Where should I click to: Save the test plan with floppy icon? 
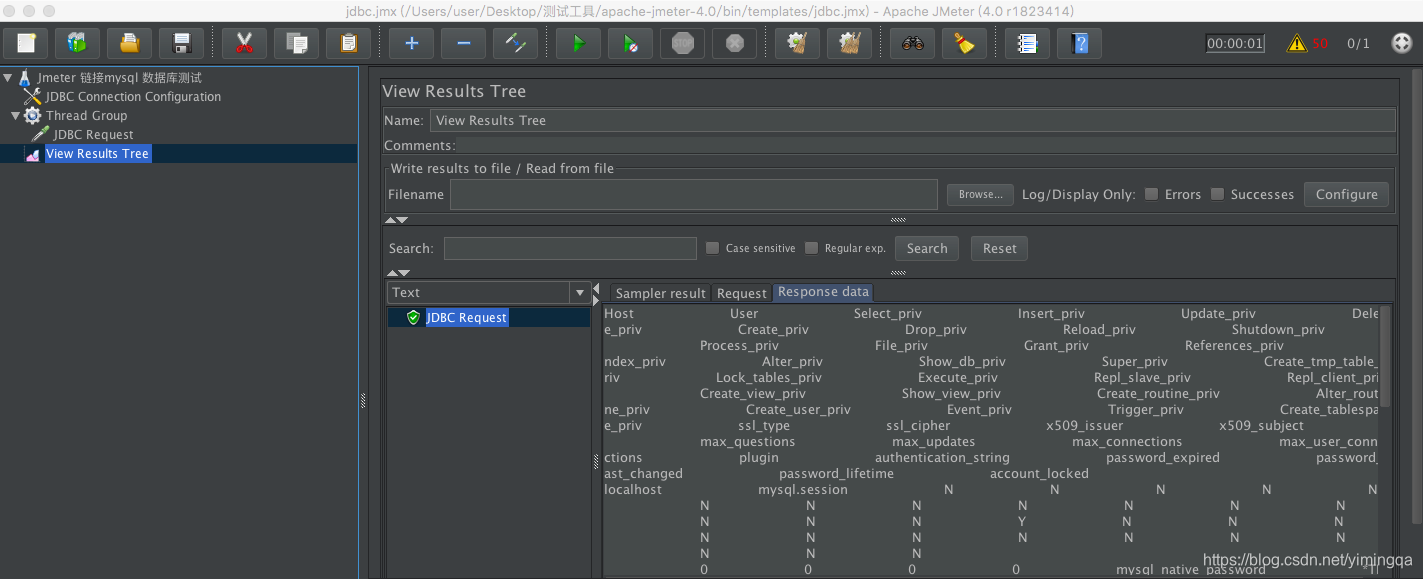coord(181,43)
